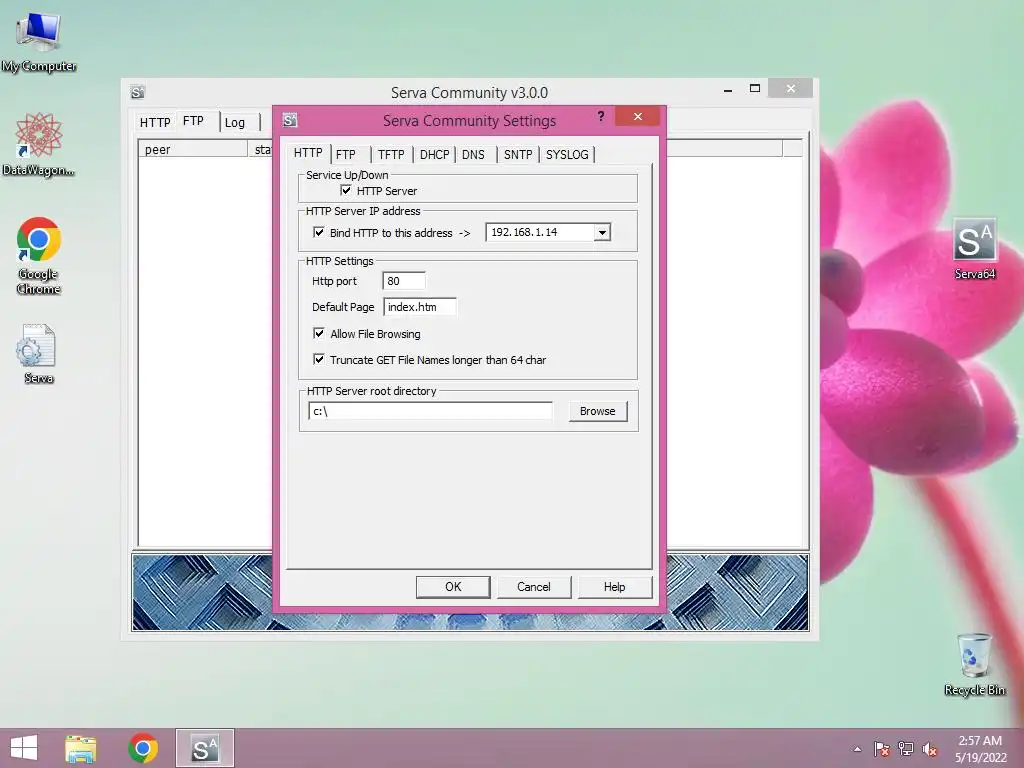
Task: Show hidden system tray icons
Action: point(857,749)
